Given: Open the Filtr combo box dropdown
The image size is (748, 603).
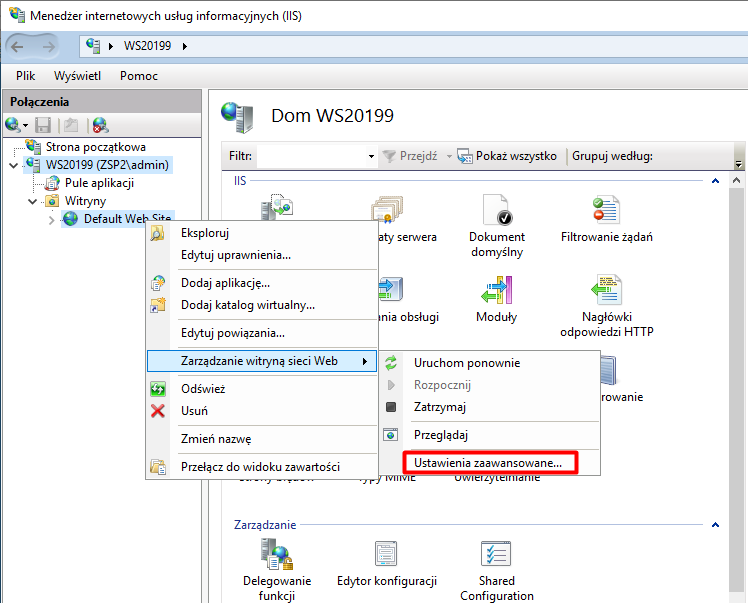Looking at the screenshot, I should (370, 157).
